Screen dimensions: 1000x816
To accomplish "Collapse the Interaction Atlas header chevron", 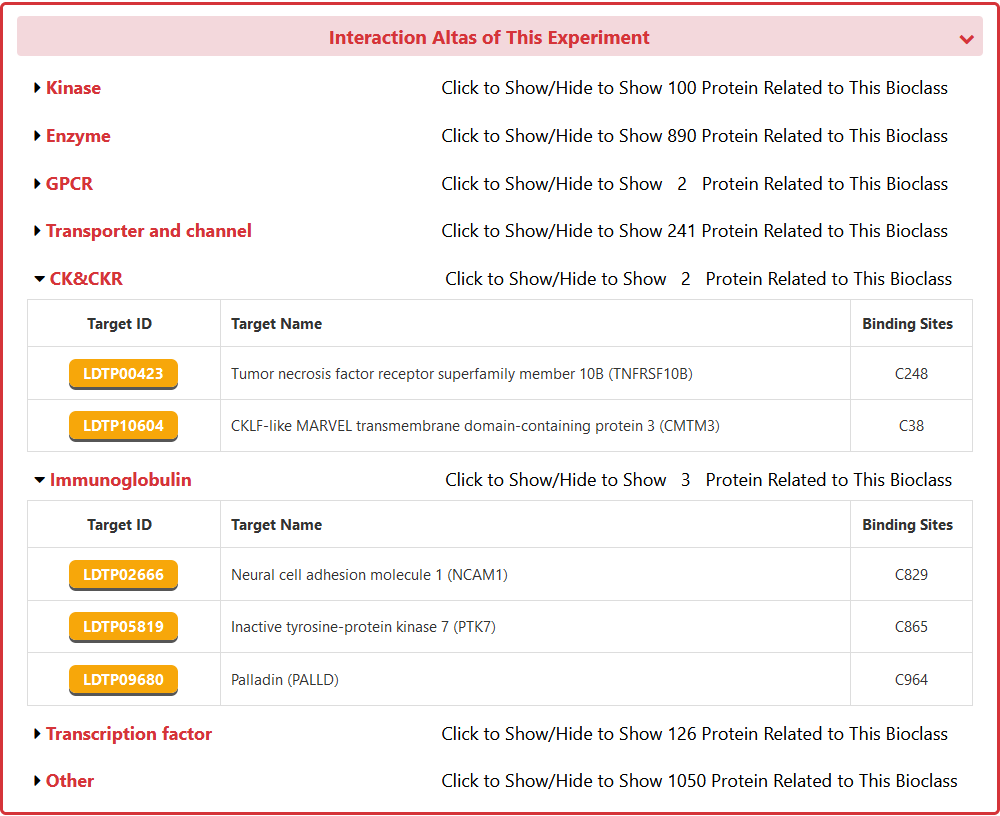I will pos(966,39).
